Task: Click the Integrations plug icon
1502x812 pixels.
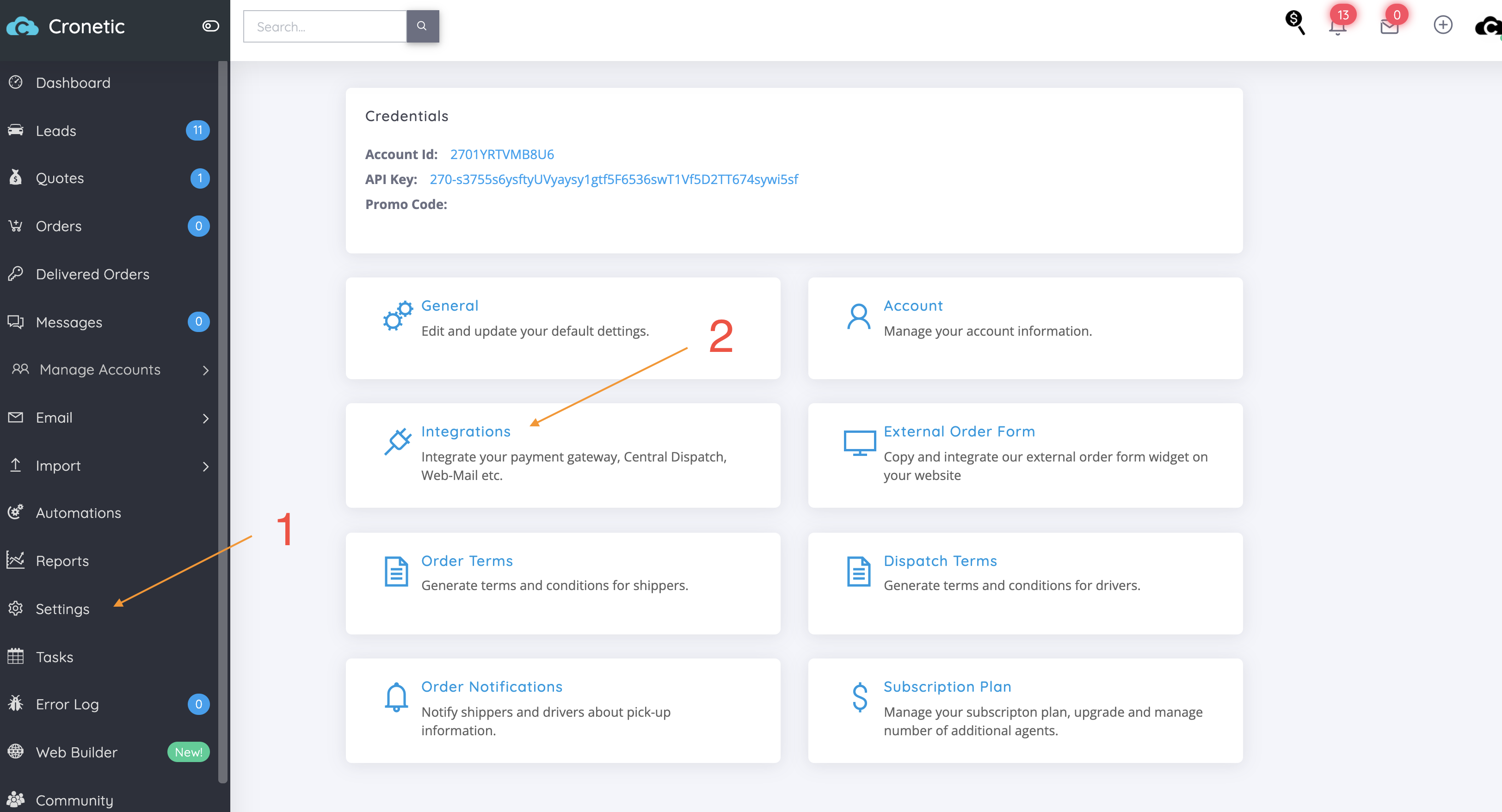Action: 398,441
